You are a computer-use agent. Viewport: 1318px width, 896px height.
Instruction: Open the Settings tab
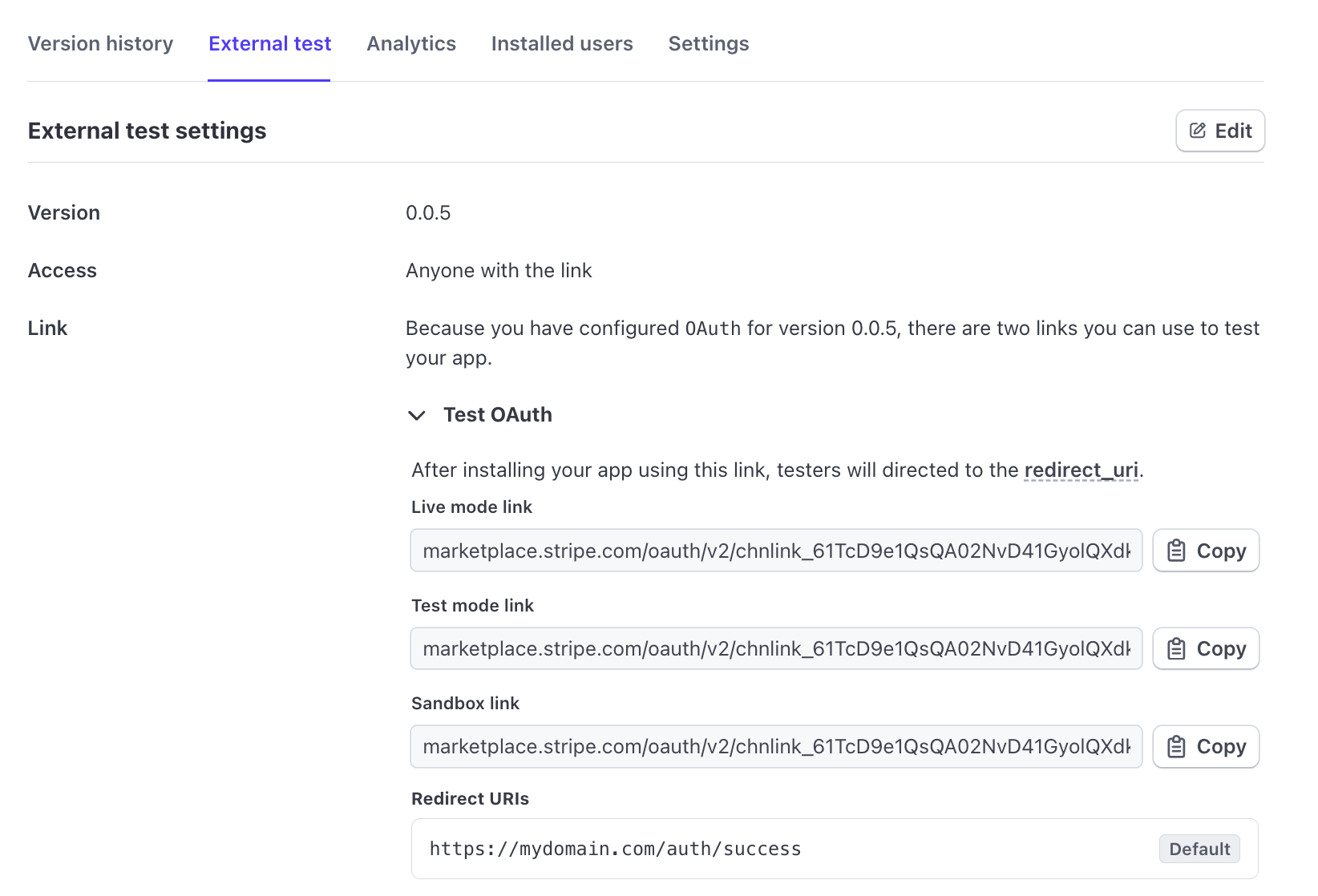[708, 44]
